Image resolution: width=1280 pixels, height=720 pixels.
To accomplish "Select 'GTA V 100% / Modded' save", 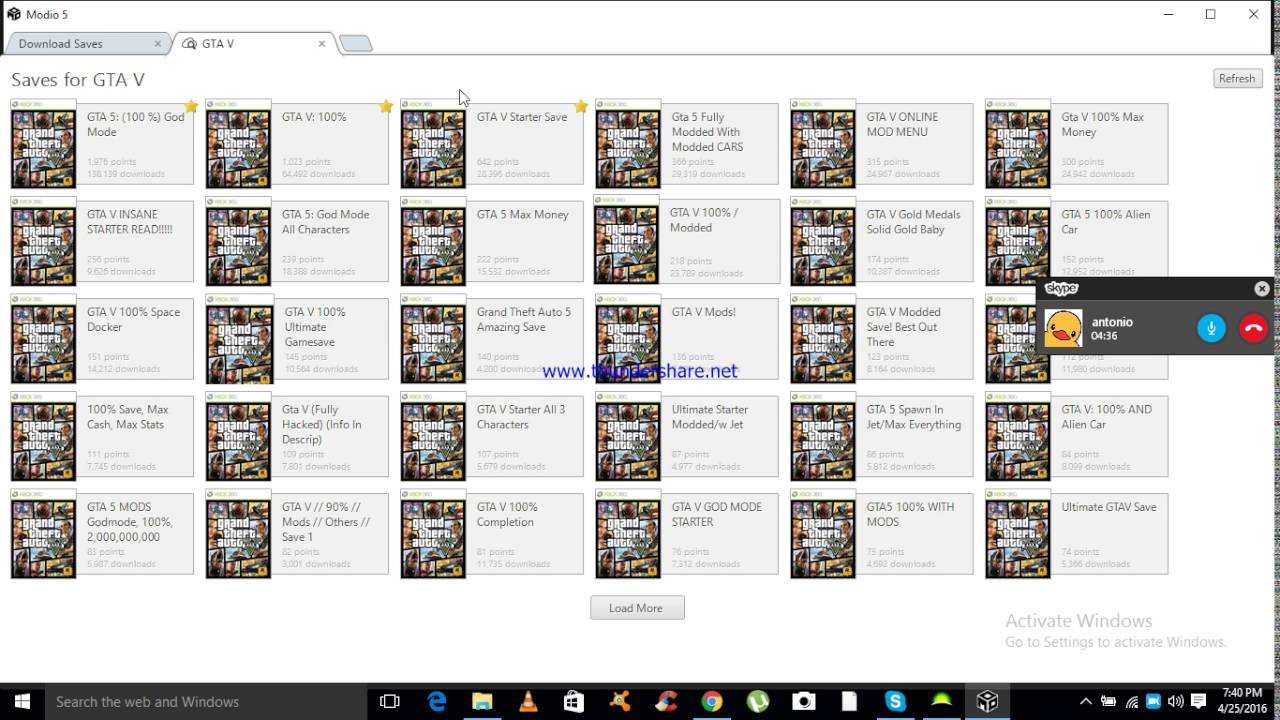I will [x=687, y=241].
